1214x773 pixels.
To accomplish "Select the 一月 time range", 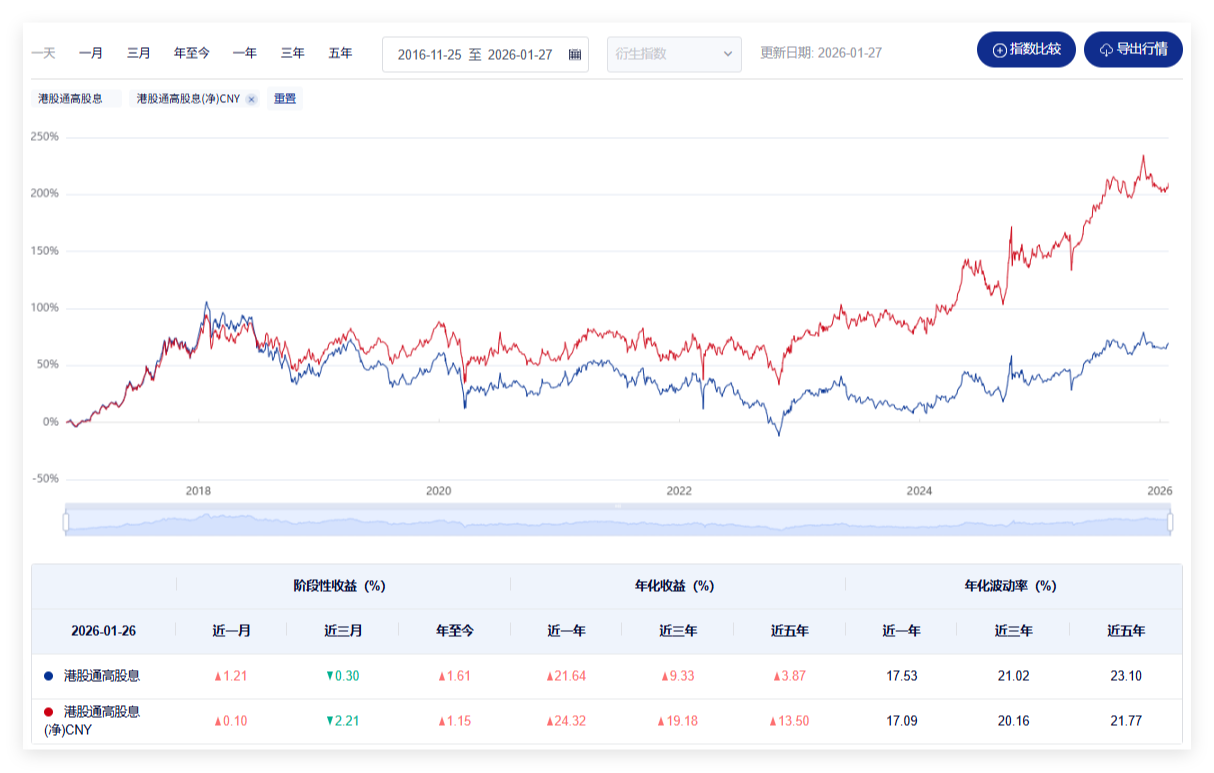I will point(91,53).
